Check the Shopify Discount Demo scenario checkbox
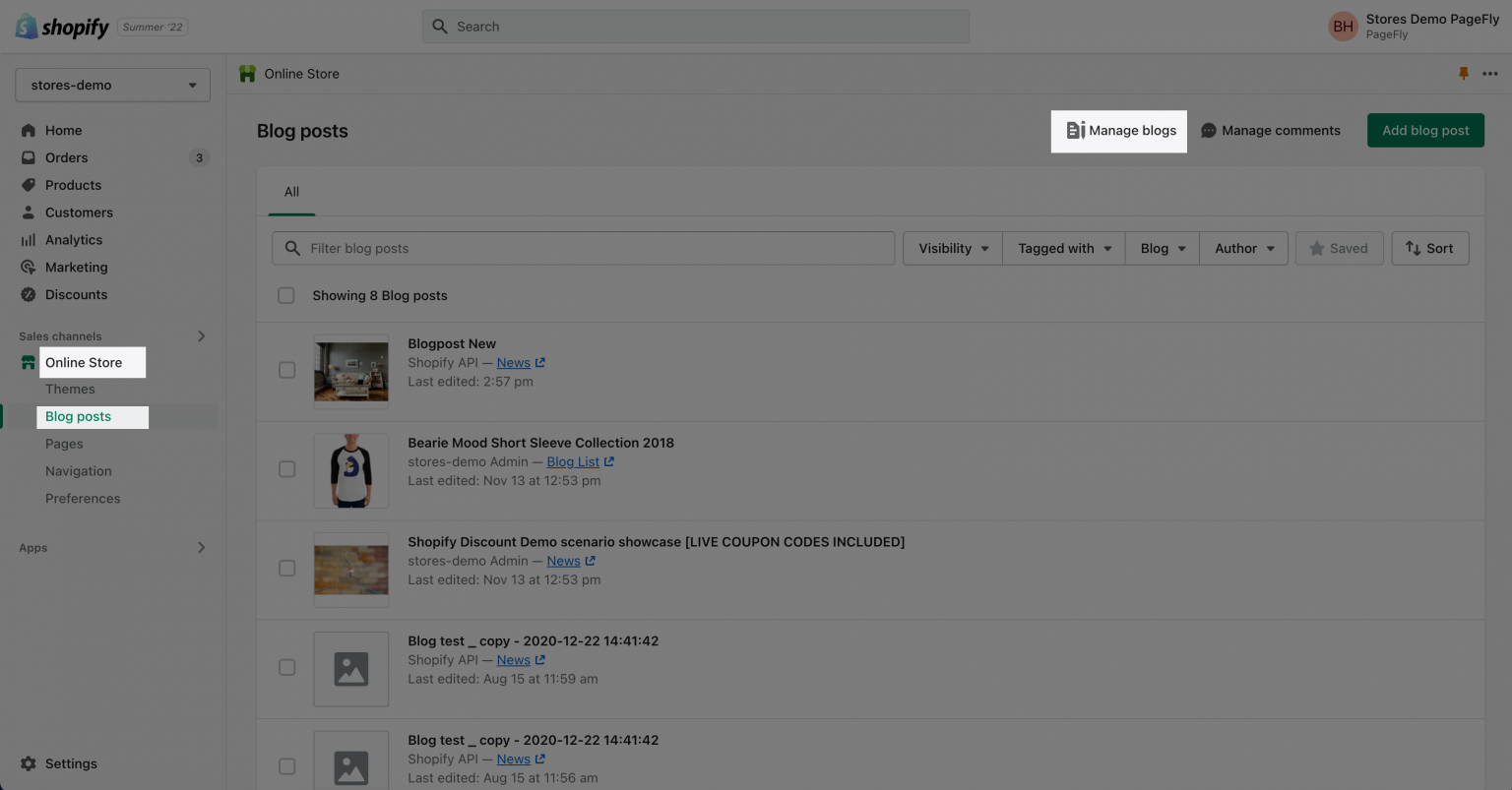1512x790 pixels. click(x=287, y=569)
